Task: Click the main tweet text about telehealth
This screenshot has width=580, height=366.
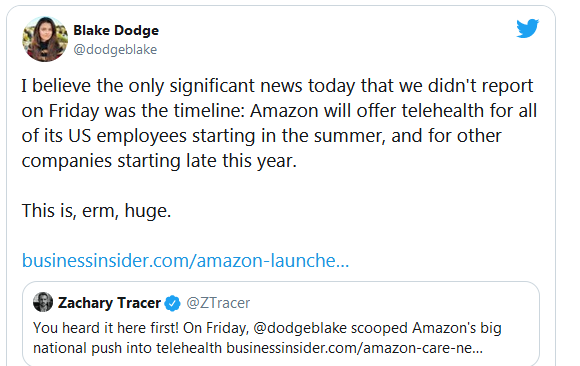Action: [279, 123]
